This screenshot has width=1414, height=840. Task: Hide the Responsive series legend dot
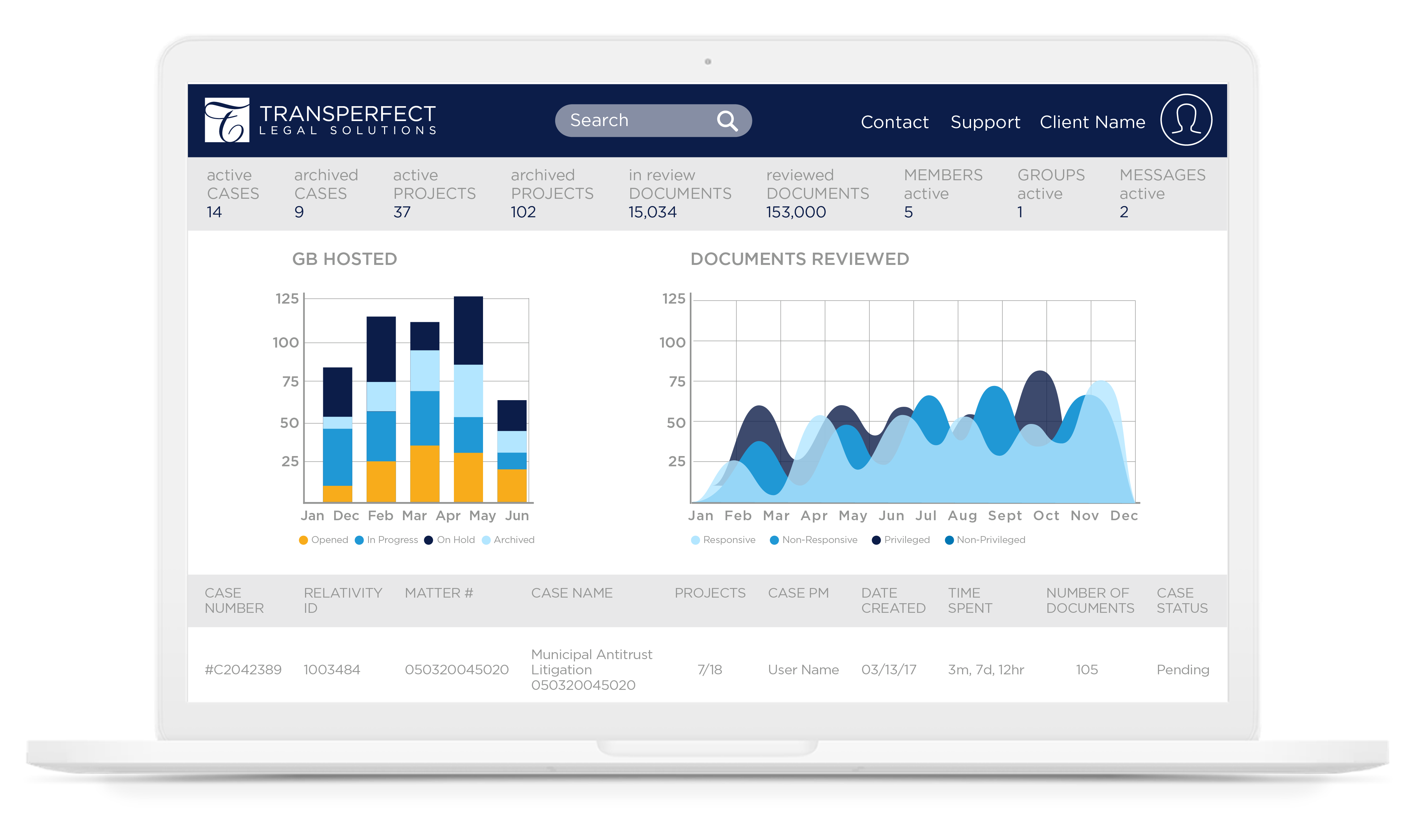pos(695,540)
